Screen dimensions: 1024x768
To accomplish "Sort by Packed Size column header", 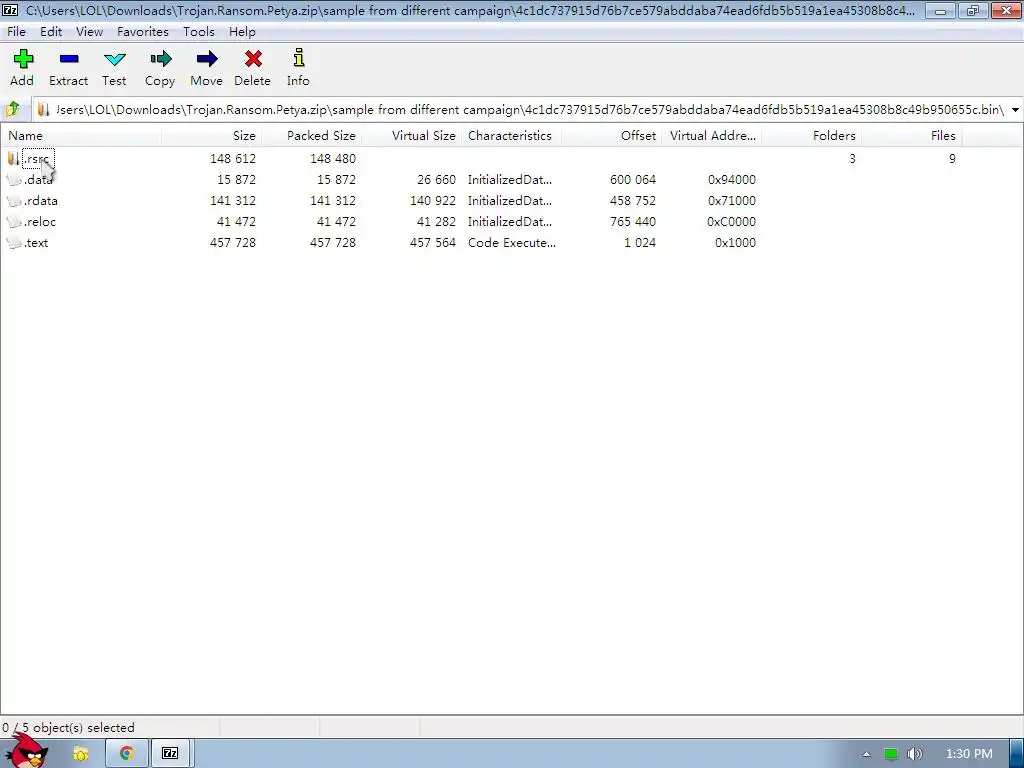I will click(312, 136).
